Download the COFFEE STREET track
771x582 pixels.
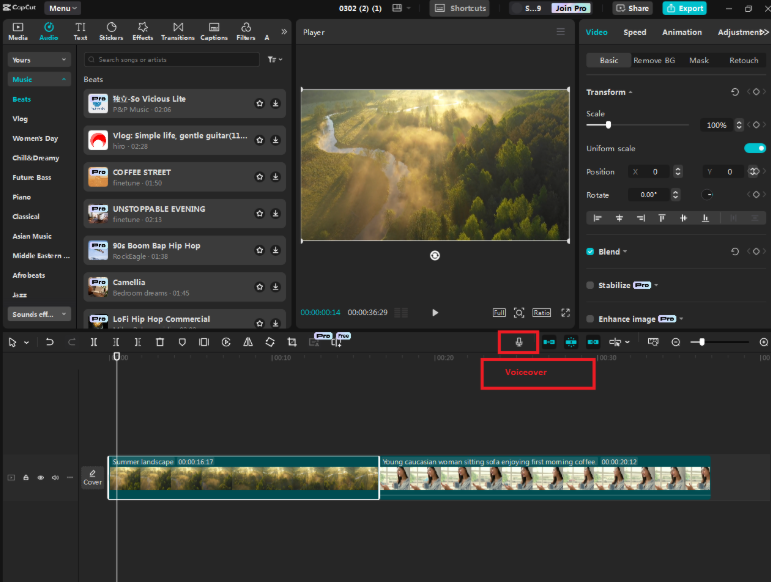pyautogui.click(x=275, y=177)
